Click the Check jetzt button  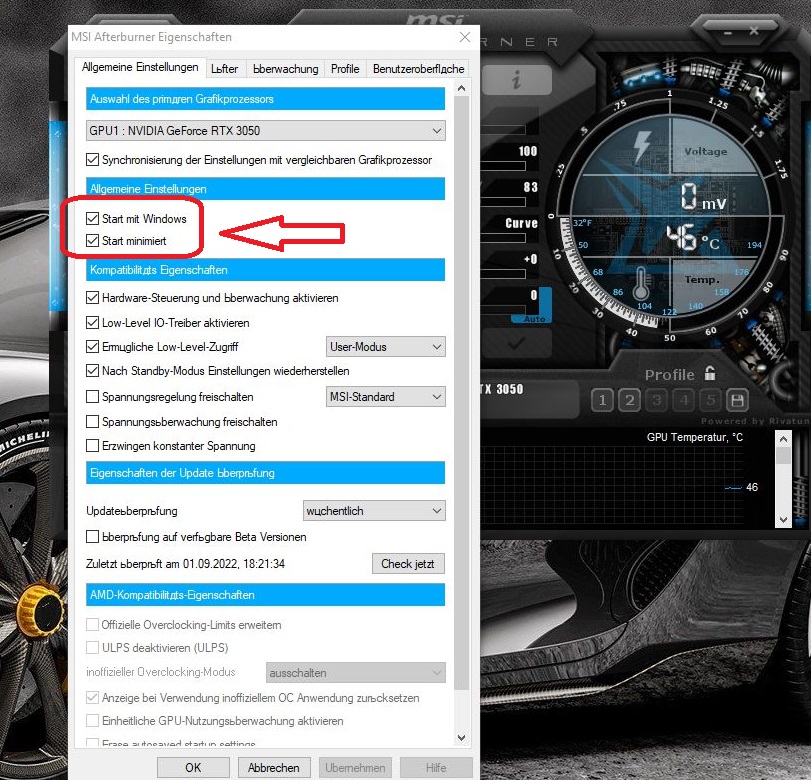coord(408,564)
